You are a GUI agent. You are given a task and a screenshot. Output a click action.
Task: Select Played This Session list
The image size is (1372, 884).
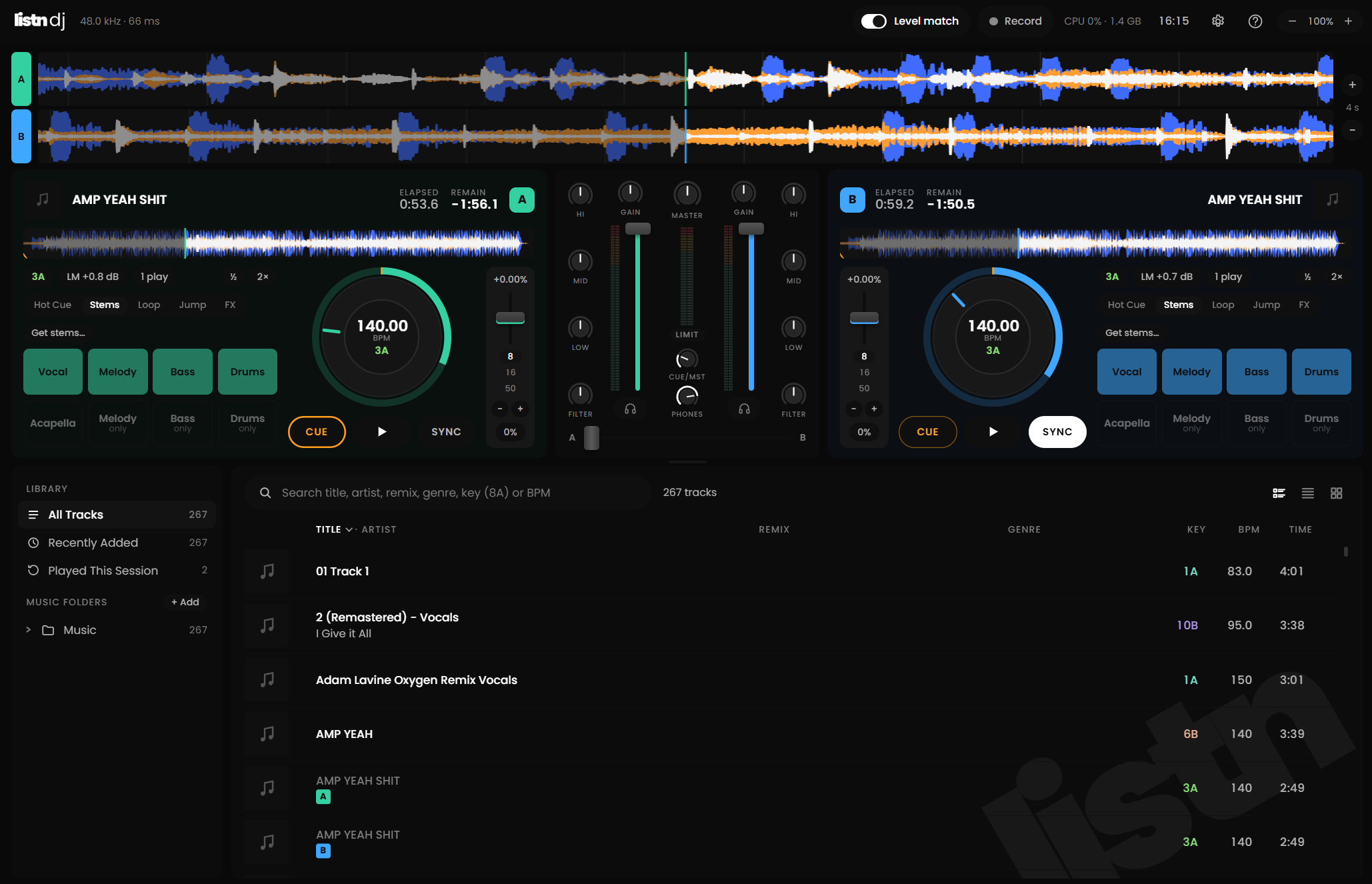pos(117,571)
